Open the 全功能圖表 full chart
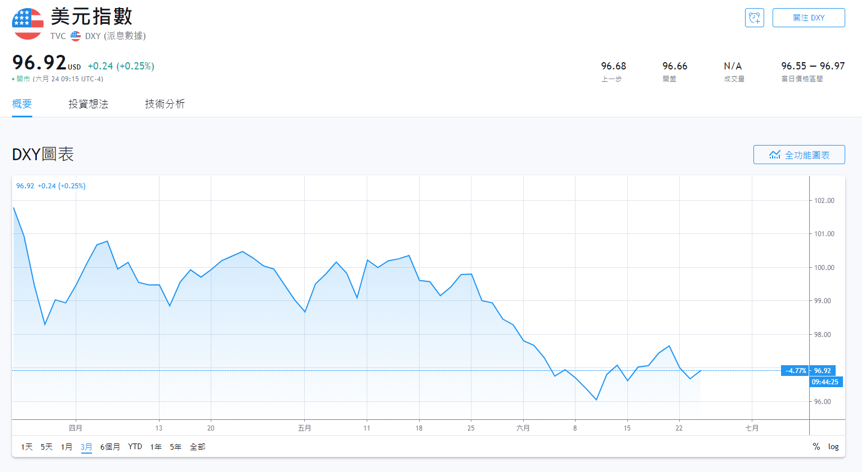Image resolution: width=862 pixels, height=472 pixels. pos(799,155)
